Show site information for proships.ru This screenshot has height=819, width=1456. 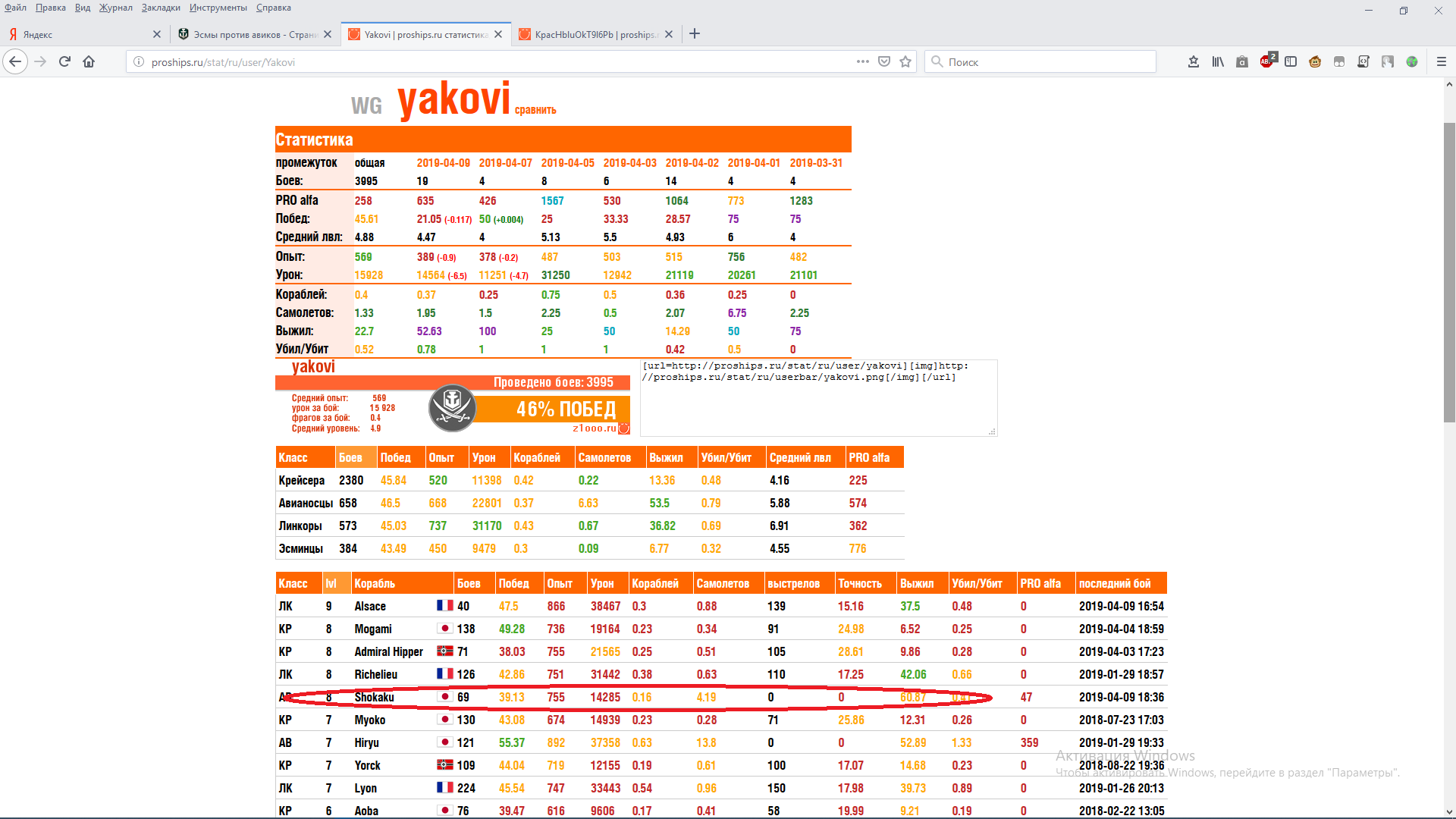[139, 62]
